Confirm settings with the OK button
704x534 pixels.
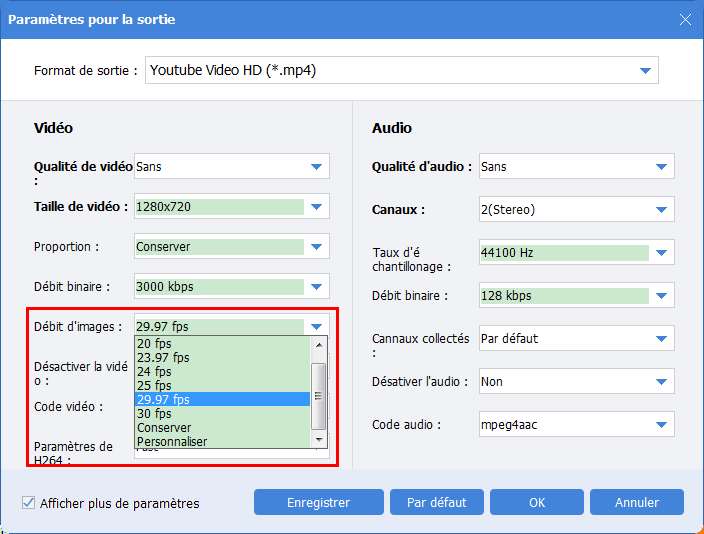(x=537, y=502)
